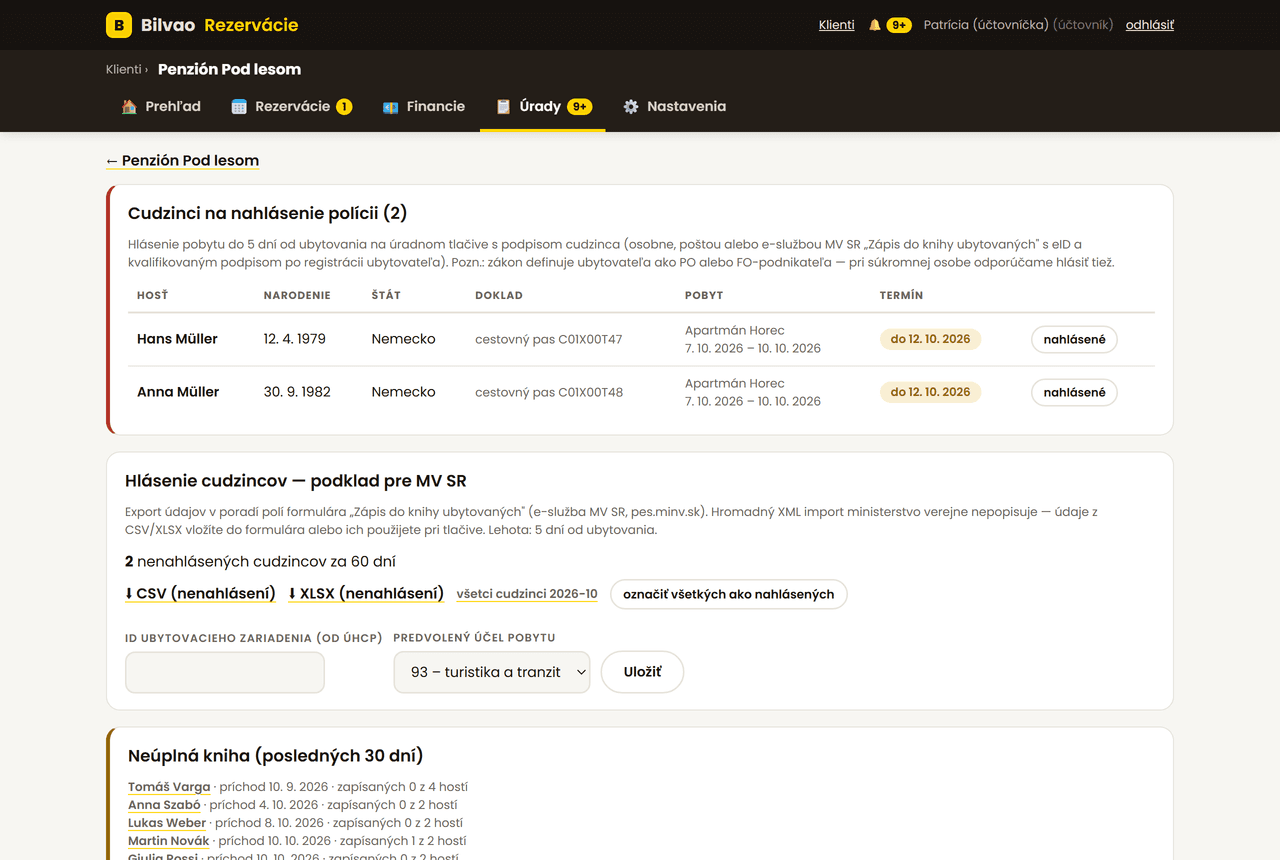
Task: Download CSV of unreported foreigners
Action: [200, 593]
